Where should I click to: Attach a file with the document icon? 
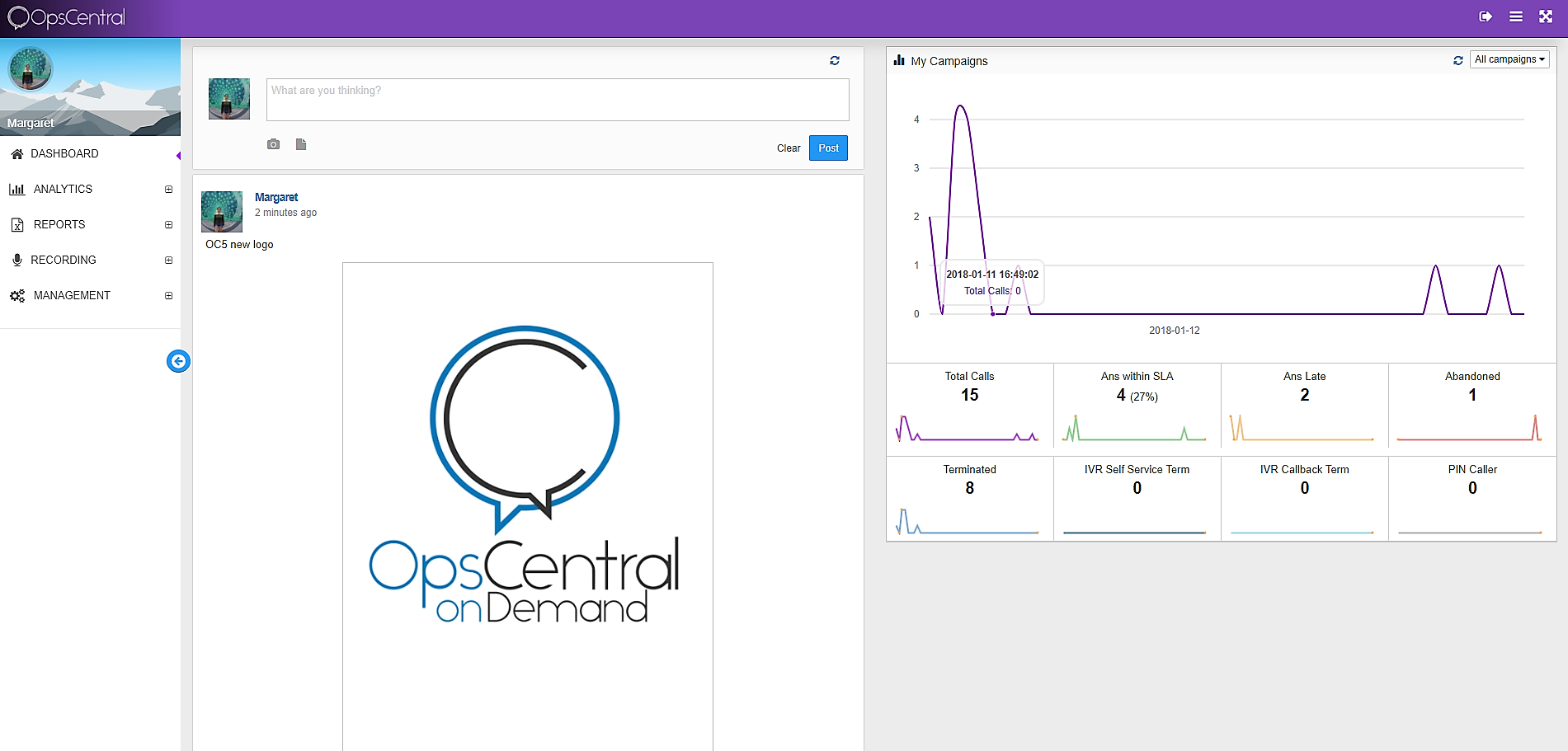[301, 144]
